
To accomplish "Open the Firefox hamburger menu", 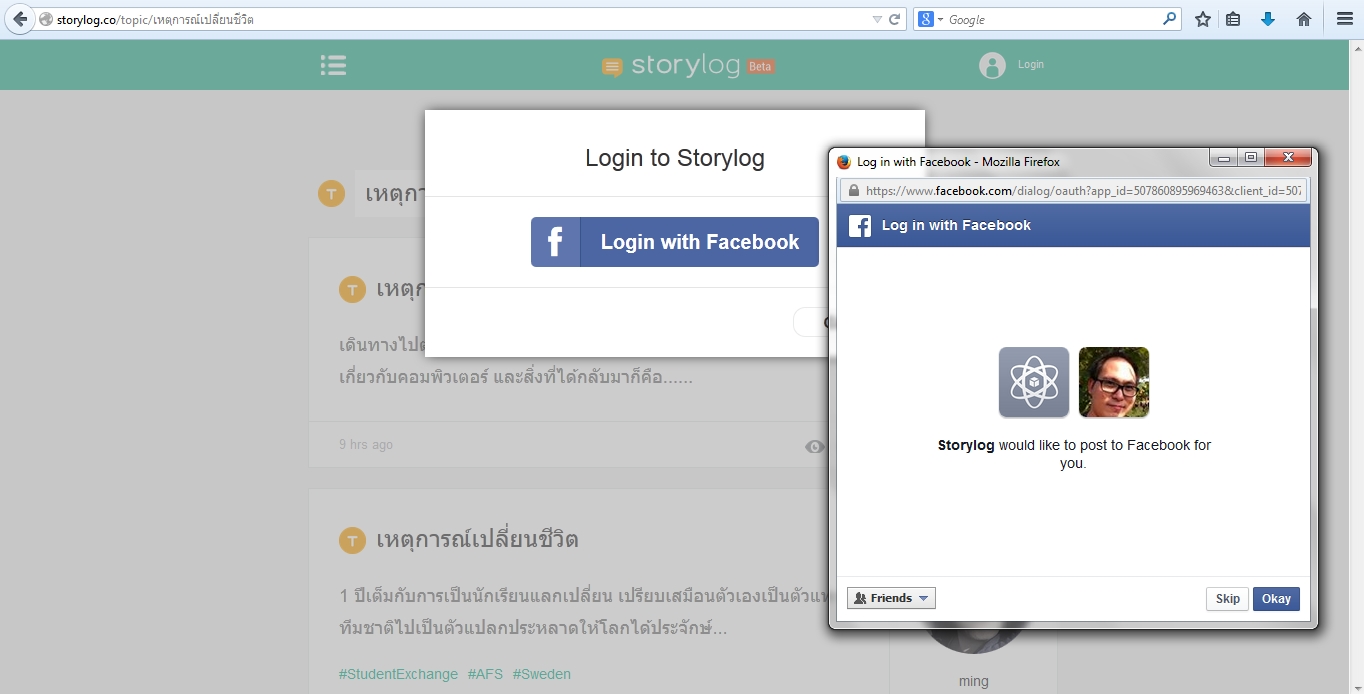I will [x=1345, y=19].
